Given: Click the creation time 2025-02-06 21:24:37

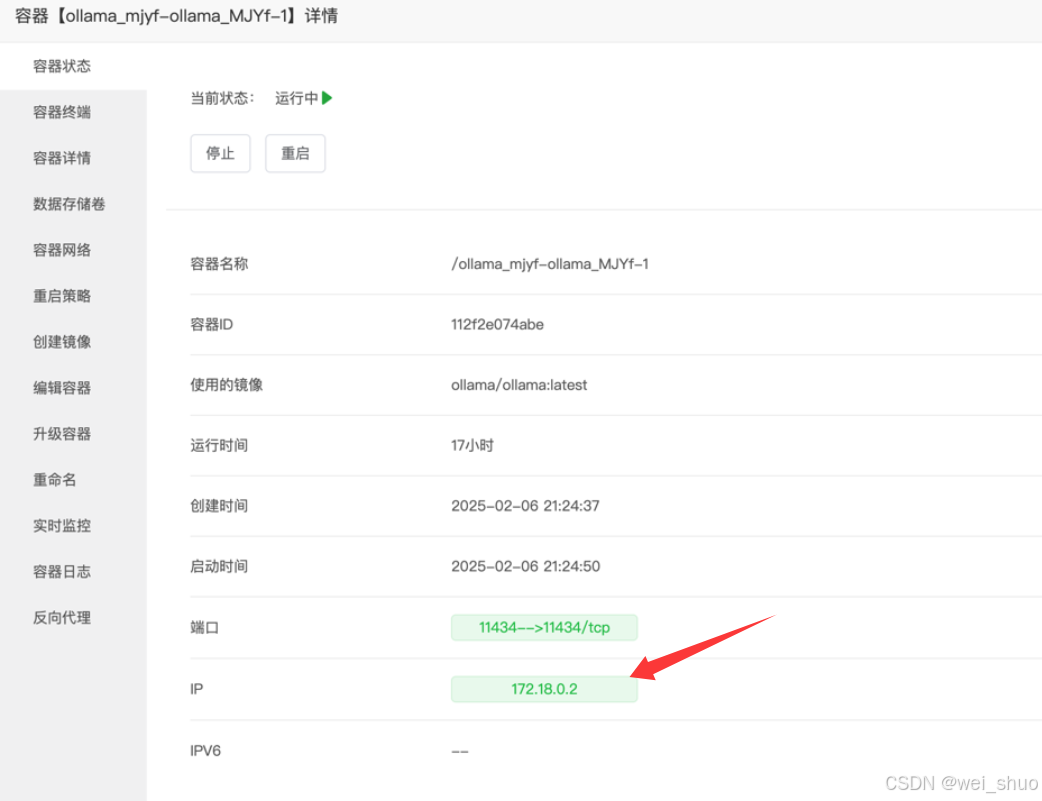Looking at the screenshot, I should coord(525,506).
